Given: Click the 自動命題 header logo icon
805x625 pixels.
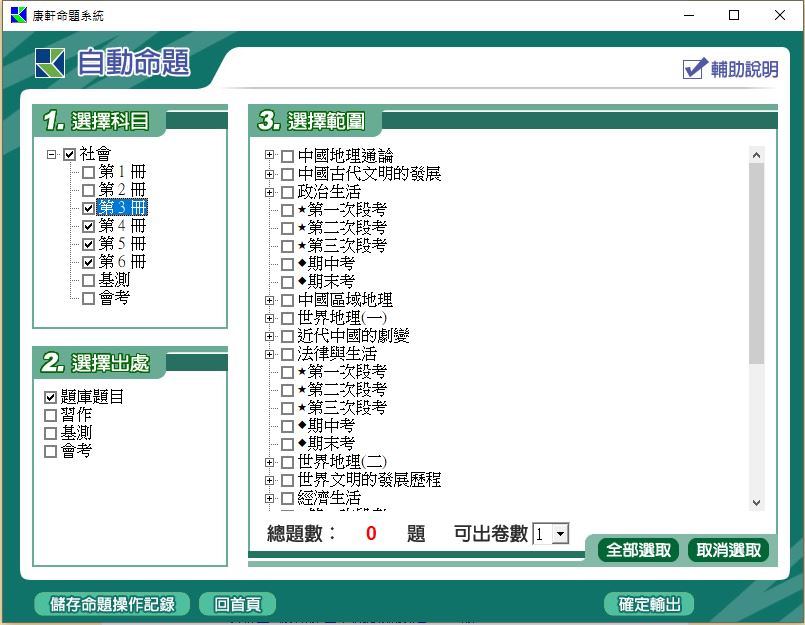Looking at the screenshot, I should [50, 63].
